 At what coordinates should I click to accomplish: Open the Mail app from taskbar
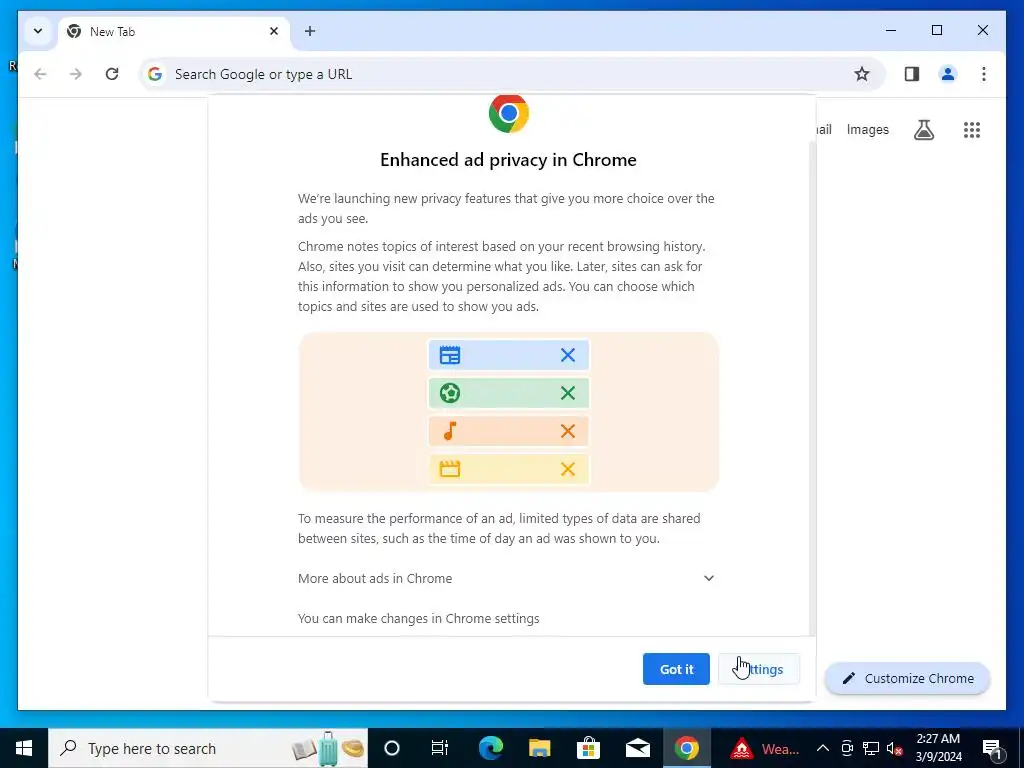tap(637, 748)
